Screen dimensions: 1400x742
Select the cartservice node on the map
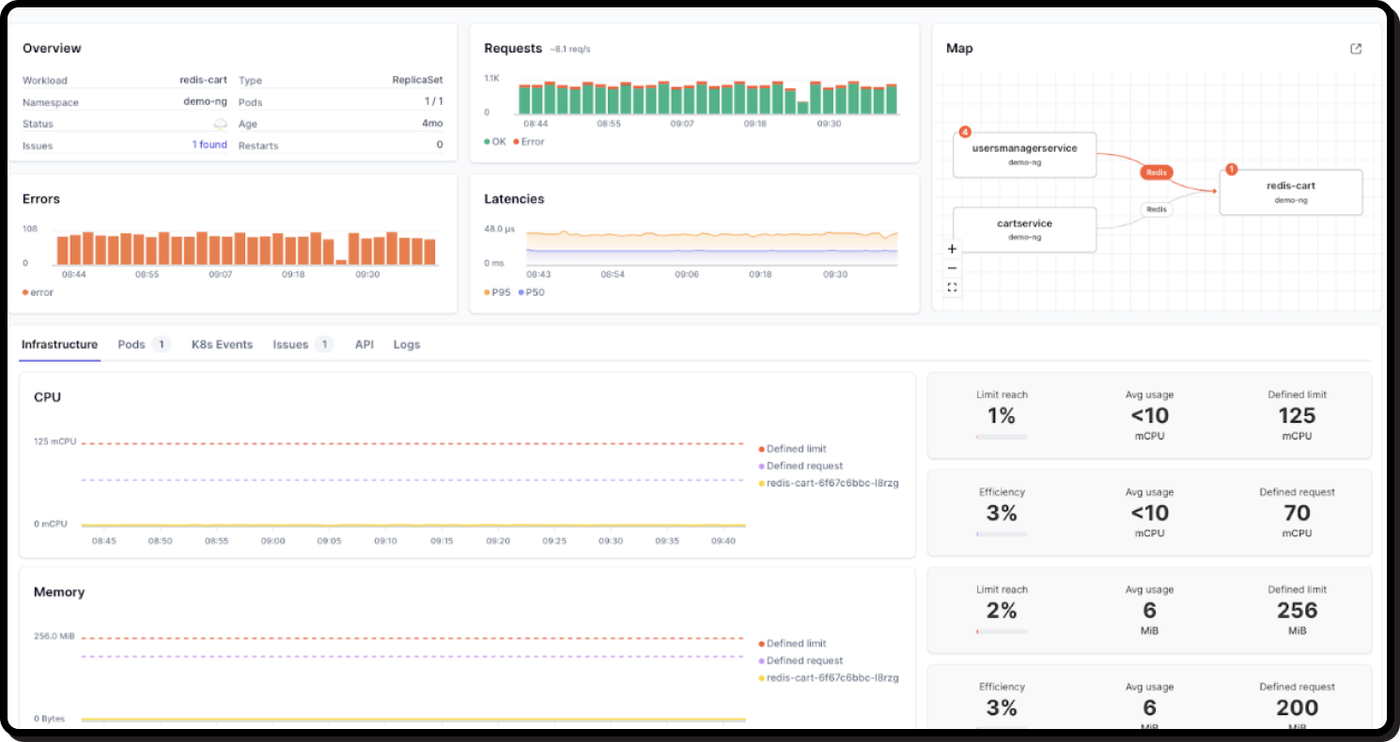(x=1025, y=229)
